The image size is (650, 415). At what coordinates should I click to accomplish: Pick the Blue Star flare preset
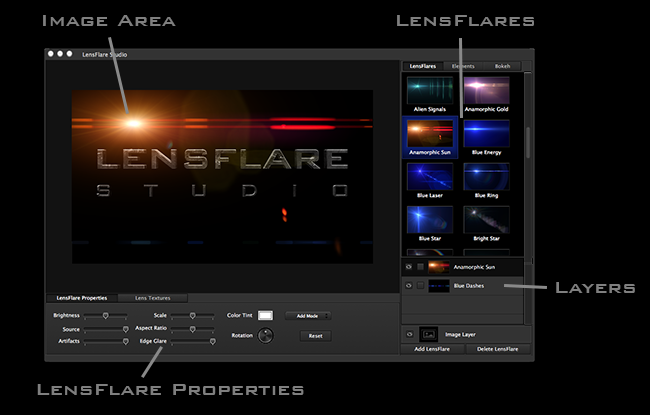point(430,220)
